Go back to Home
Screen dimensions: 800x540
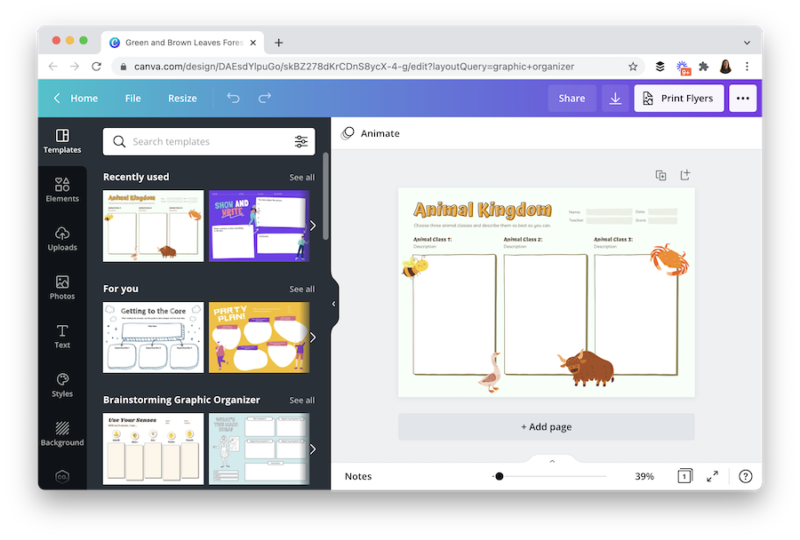point(77,98)
